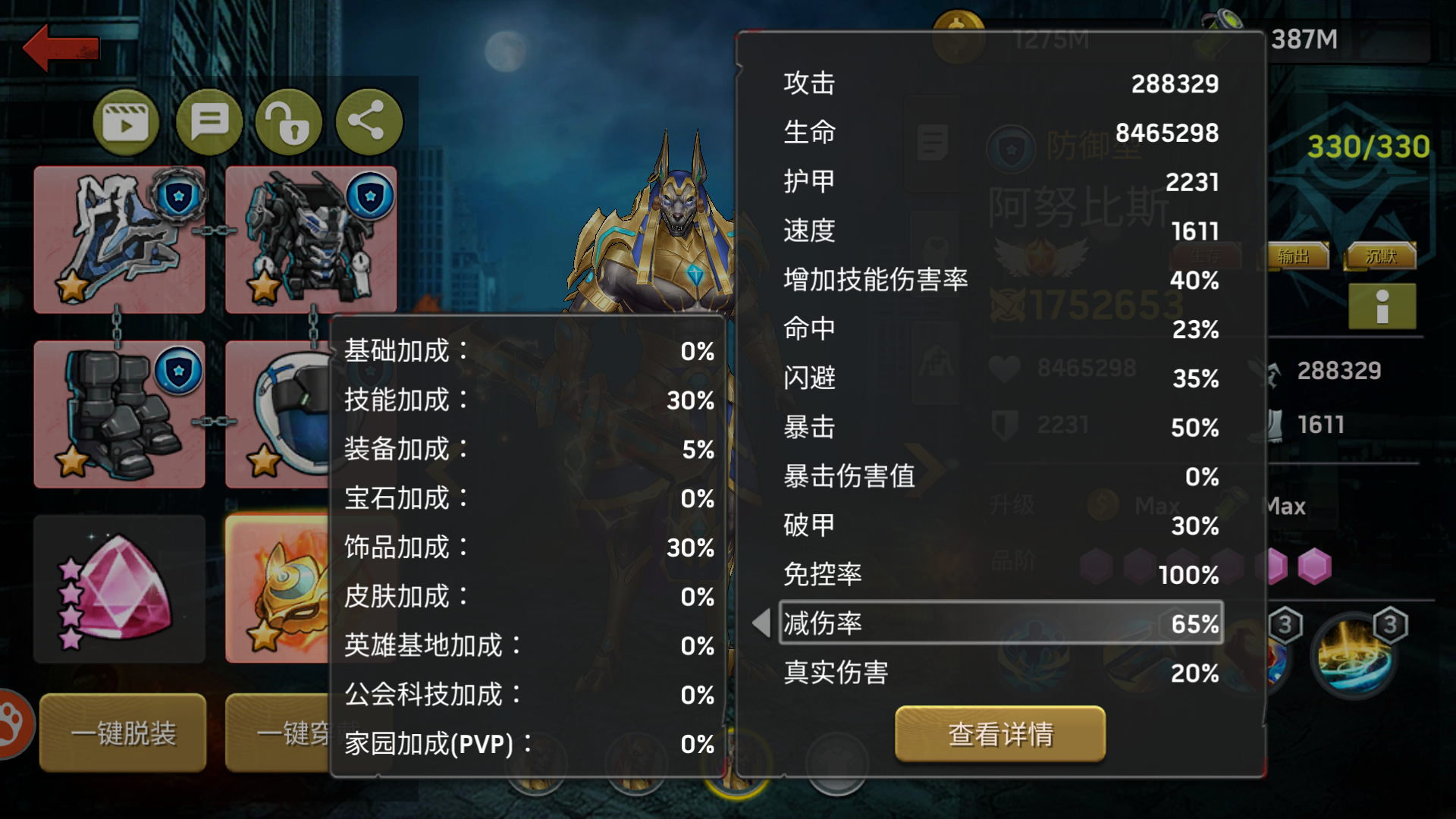
Task: Tap the share icon
Action: (x=369, y=122)
